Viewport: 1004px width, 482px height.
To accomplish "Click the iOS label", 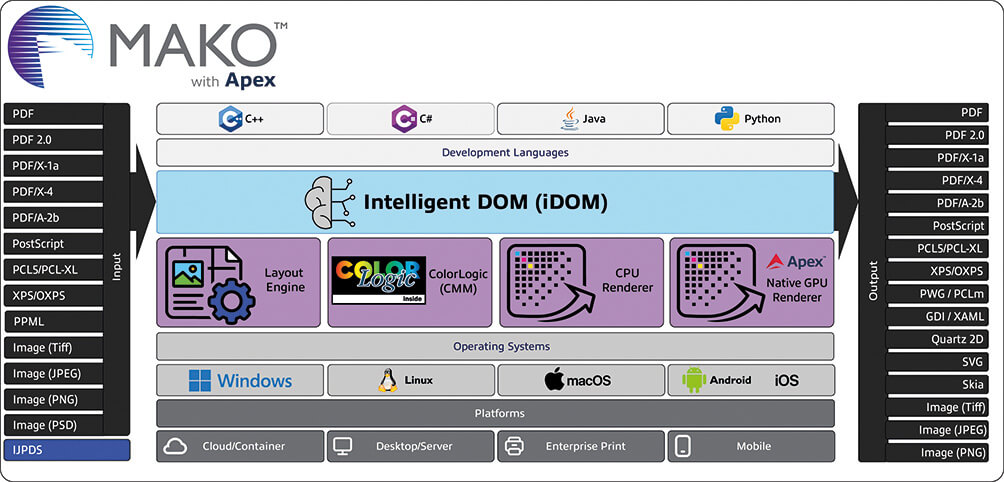I will click(x=786, y=380).
